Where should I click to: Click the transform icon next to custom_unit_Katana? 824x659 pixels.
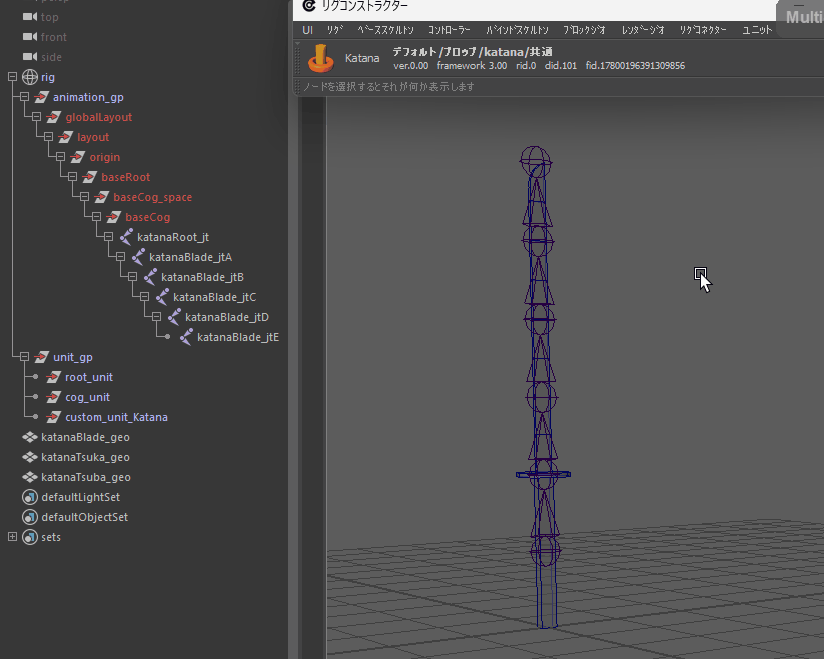[x=54, y=417]
